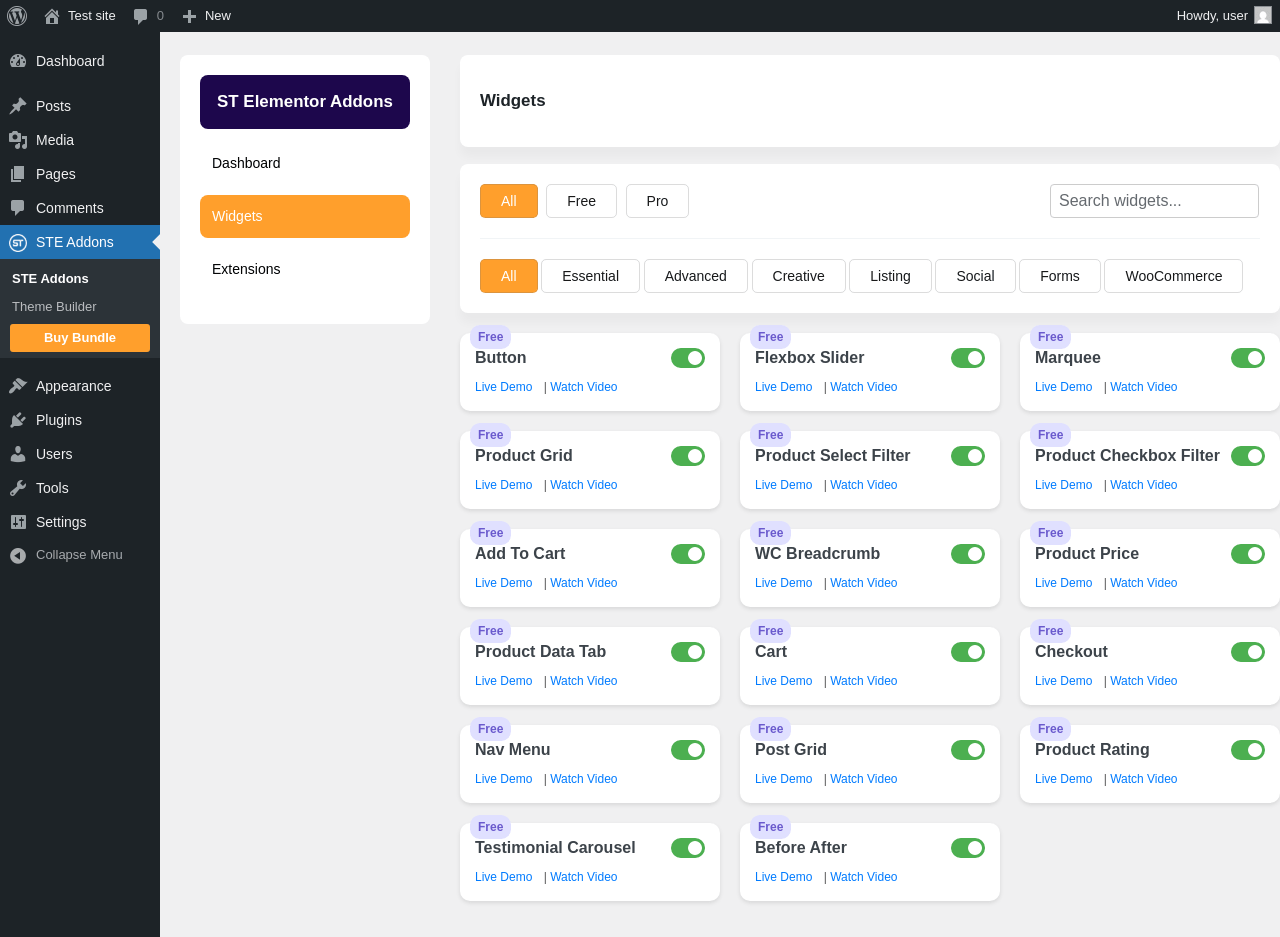
Task: Toggle off the Marquee widget
Action: click(x=1248, y=358)
